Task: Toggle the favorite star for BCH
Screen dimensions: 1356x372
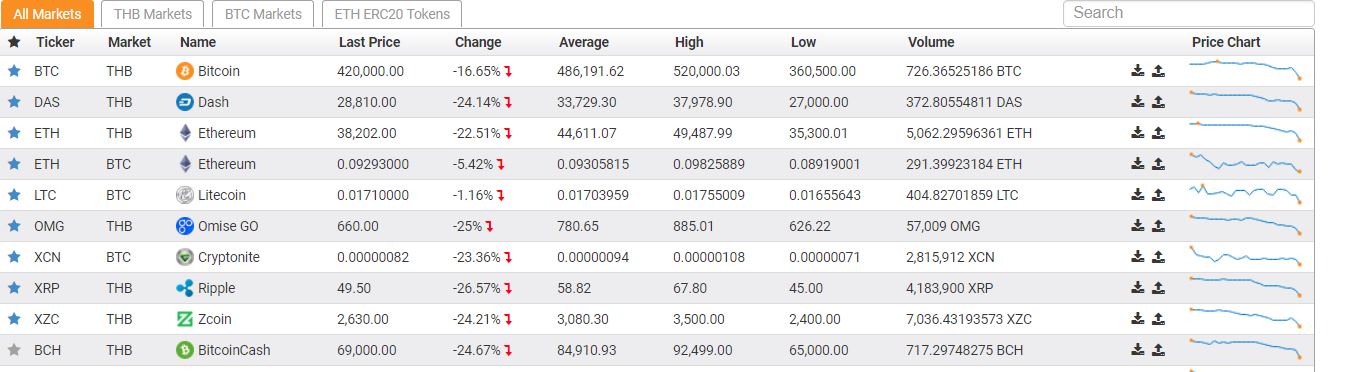Action: (x=14, y=350)
